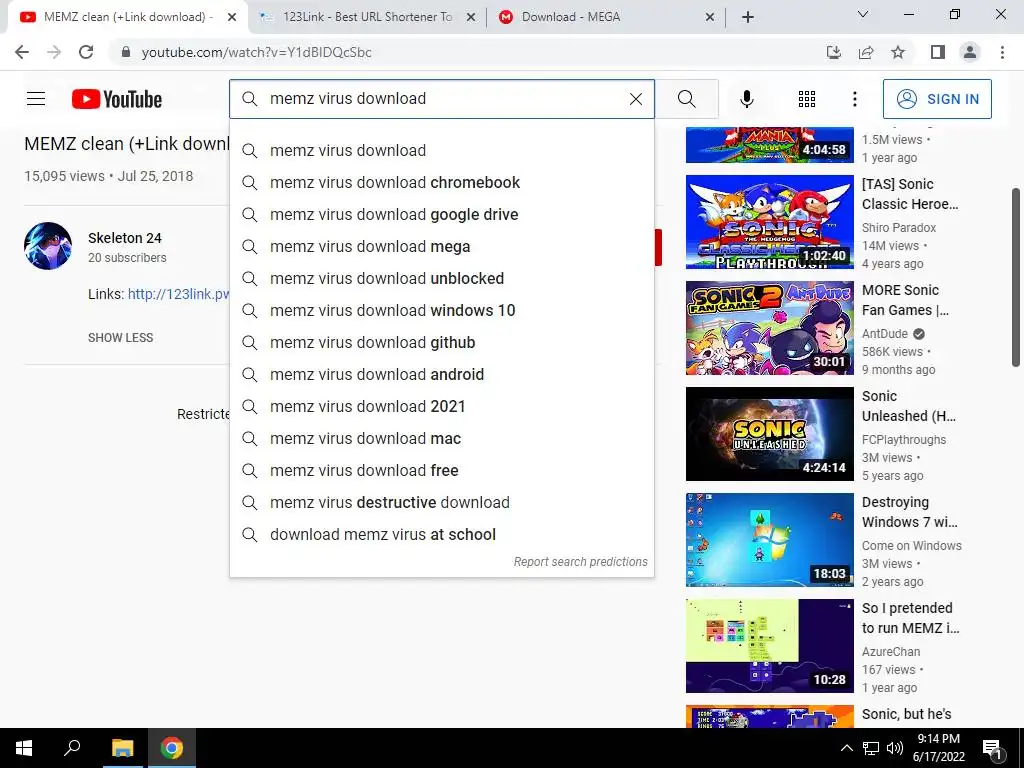Click the browser forward arrow
The height and width of the screenshot is (768, 1024).
tap(54, 52)
